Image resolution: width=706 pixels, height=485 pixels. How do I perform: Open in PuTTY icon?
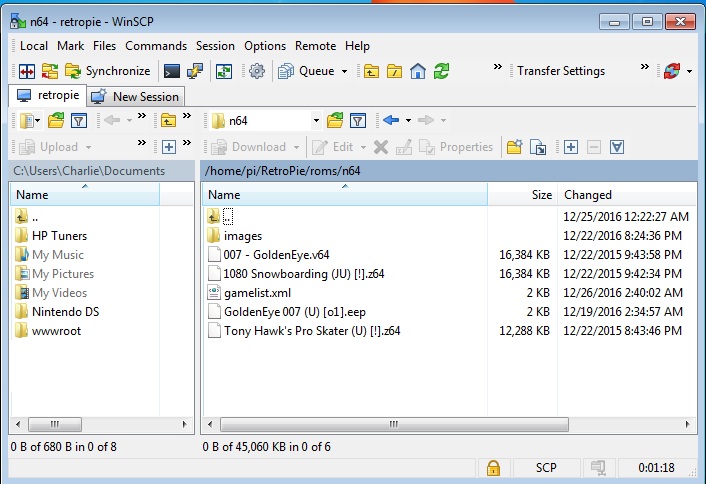(x=195, y=71)
